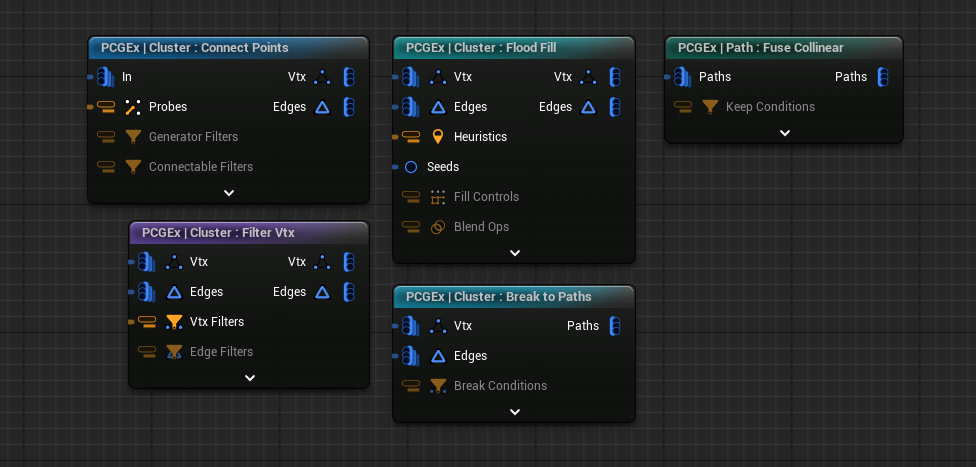Expand the Break to Paths node chevron

click(x=515, y=411)
